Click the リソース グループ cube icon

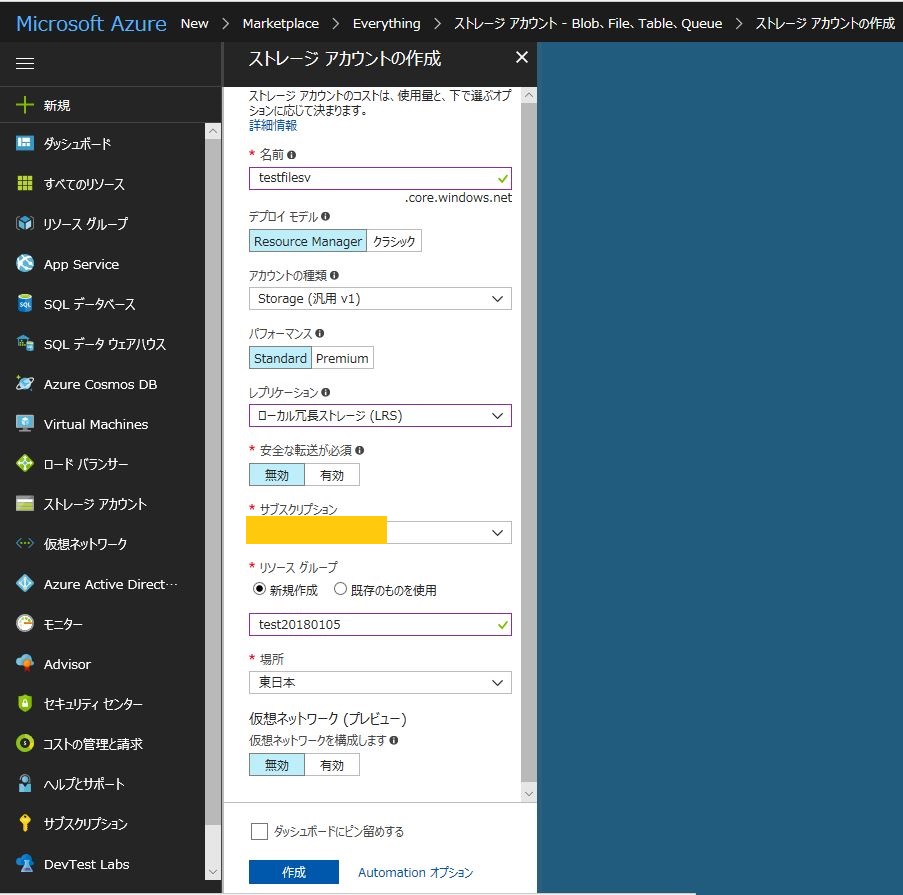click(x=25, y=223)
